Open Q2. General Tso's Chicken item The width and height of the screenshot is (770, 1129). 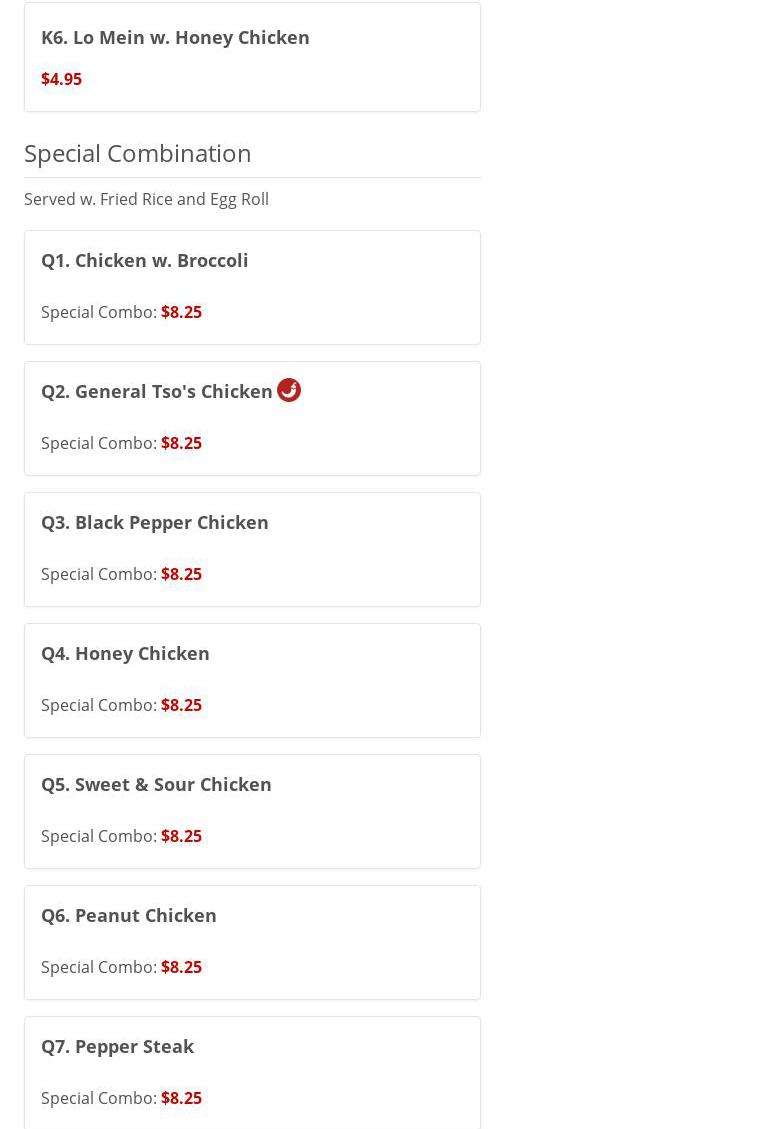tap(157, 392)
